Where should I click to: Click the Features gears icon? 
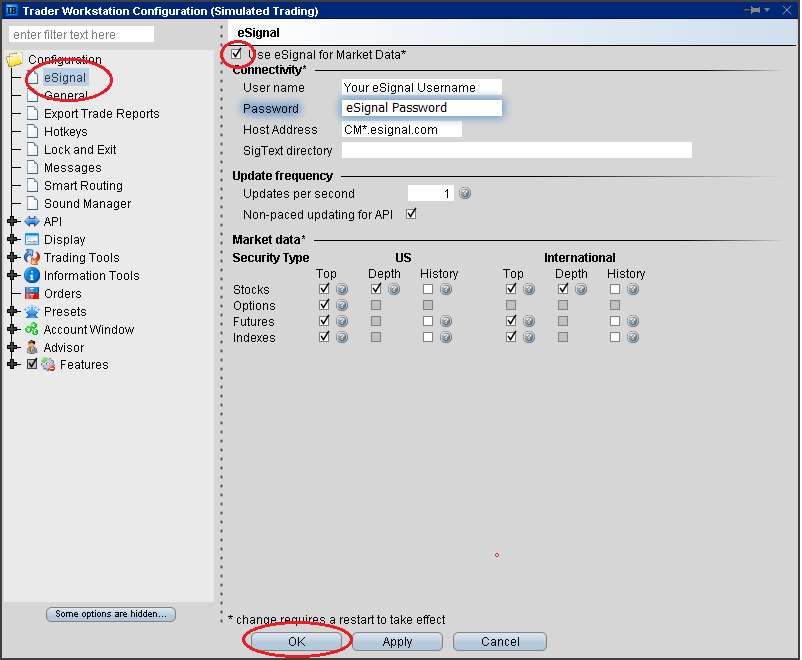pyautogui.click(x=48, y=364)
